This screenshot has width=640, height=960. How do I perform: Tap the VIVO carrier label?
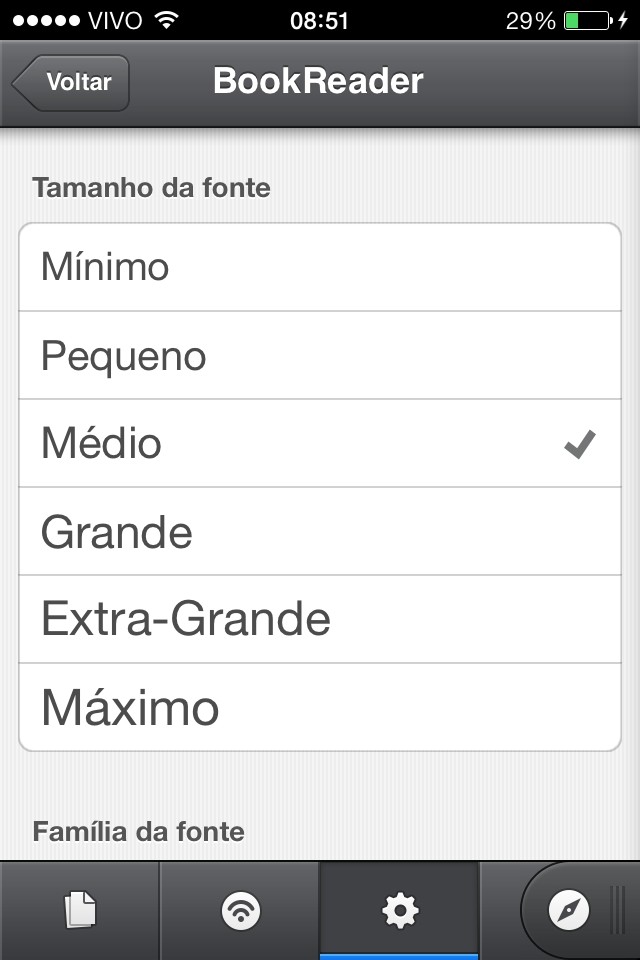coord(115,20)
